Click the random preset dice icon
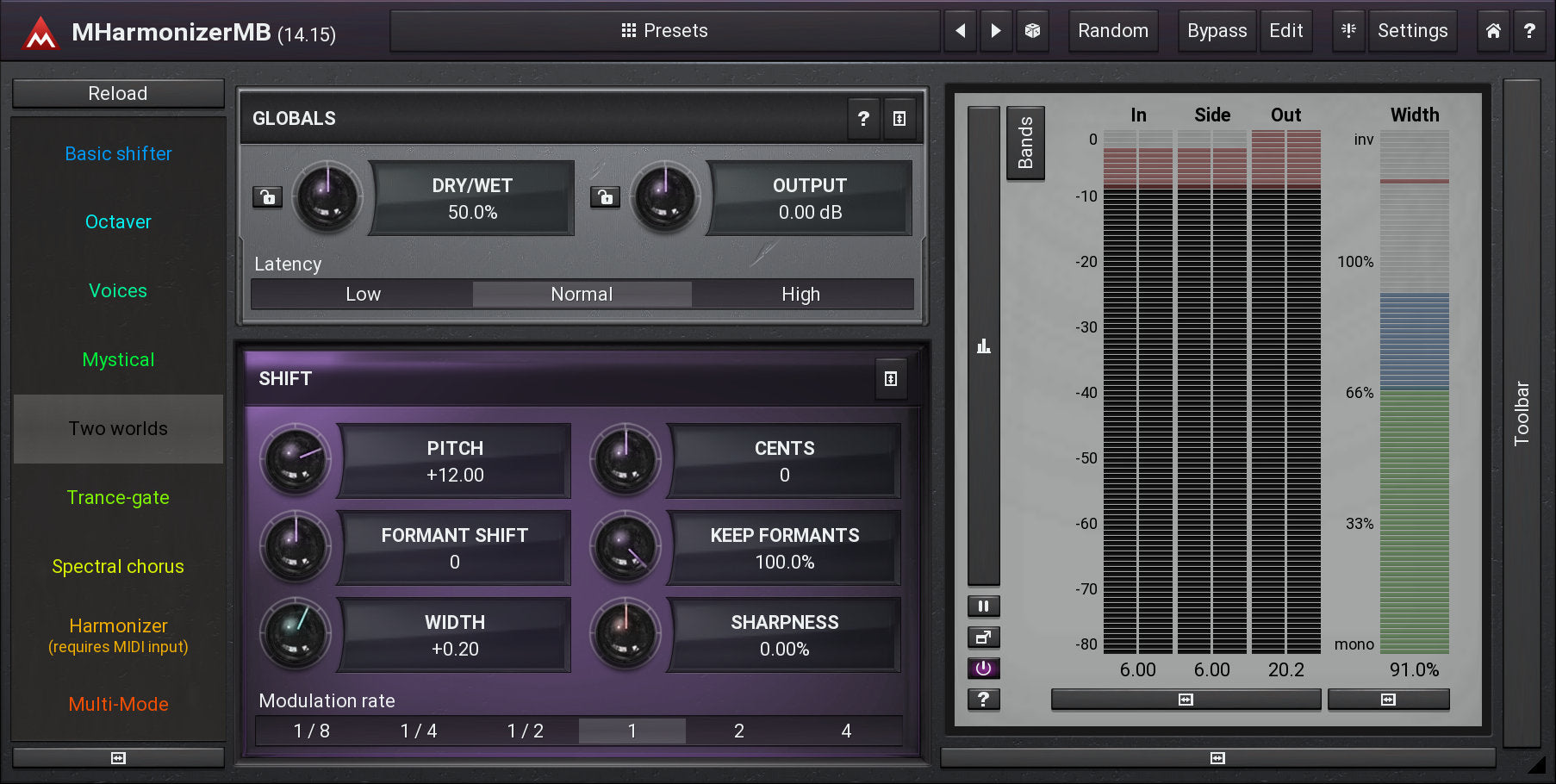 pos(1032,31)
